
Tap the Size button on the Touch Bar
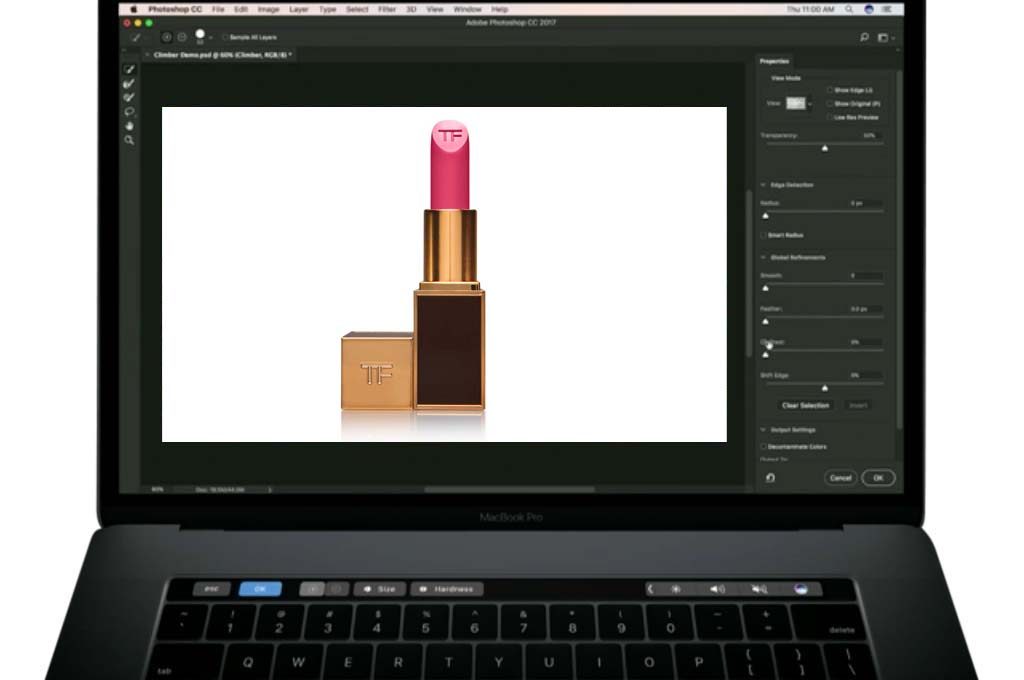tap(379, 589)
